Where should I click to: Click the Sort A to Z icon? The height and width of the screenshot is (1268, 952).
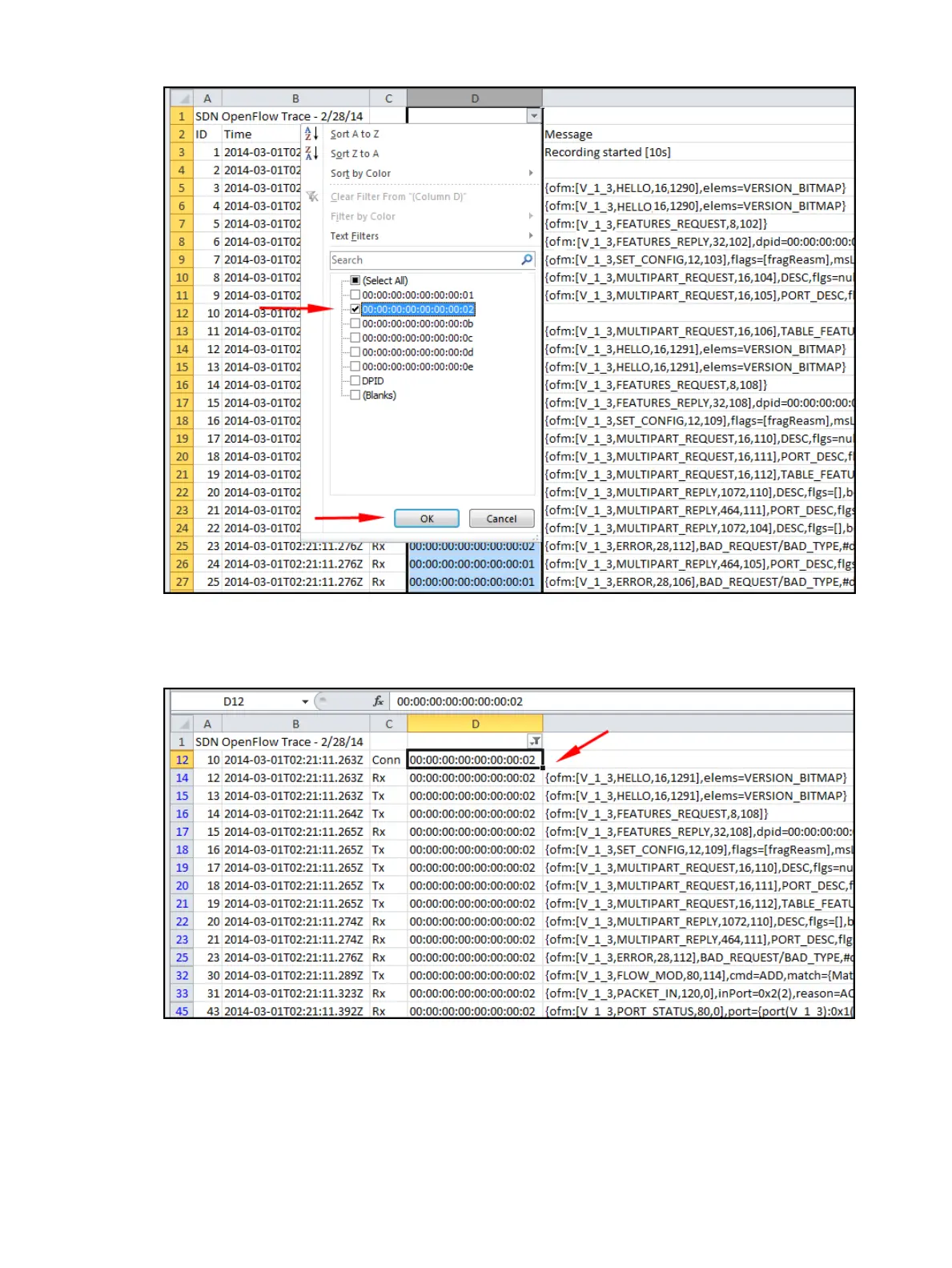click(x=311, y=134)
